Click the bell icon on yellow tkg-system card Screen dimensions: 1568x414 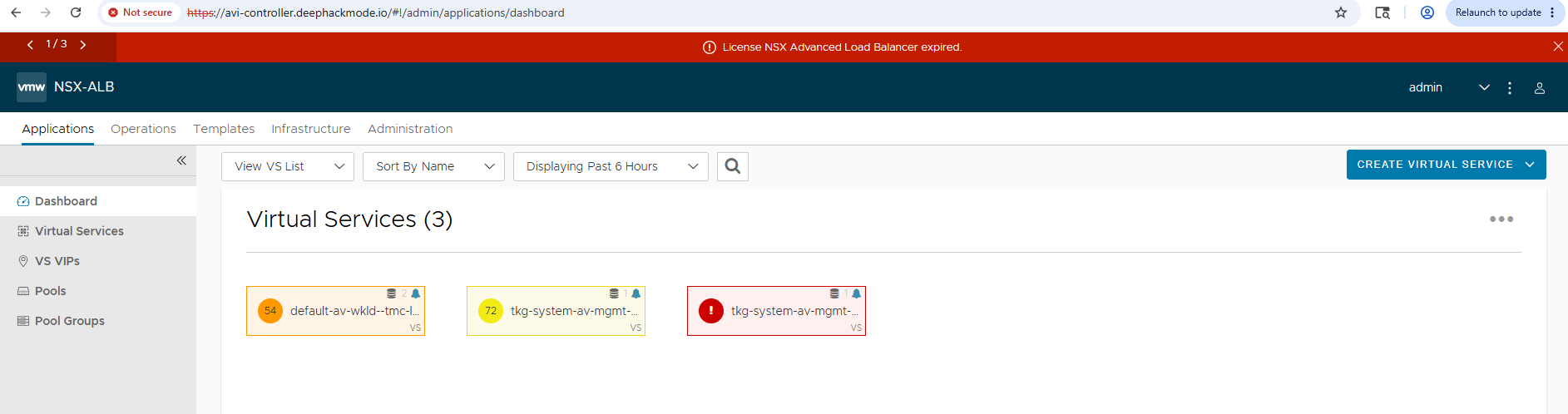pyautogui.click(x=636, y=293)
